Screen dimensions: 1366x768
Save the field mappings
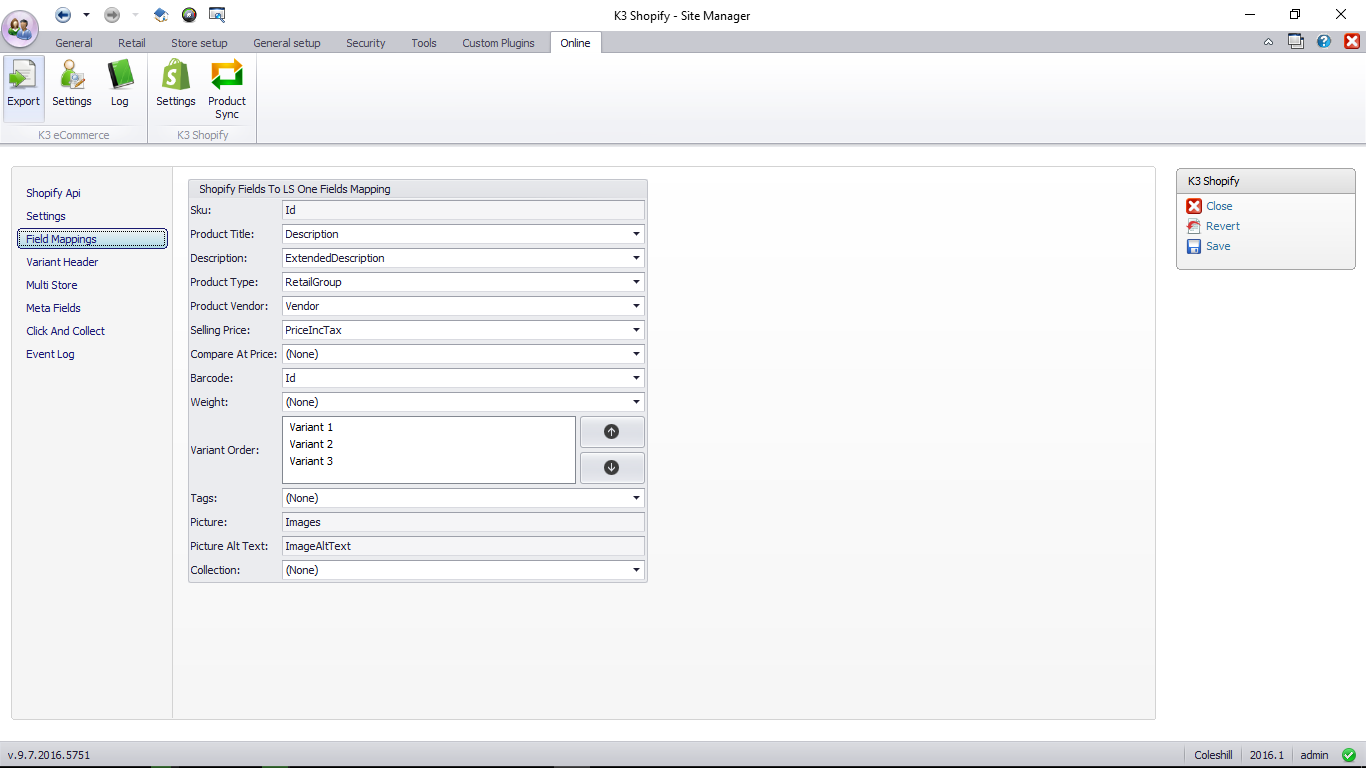(x=1217, y=246)
